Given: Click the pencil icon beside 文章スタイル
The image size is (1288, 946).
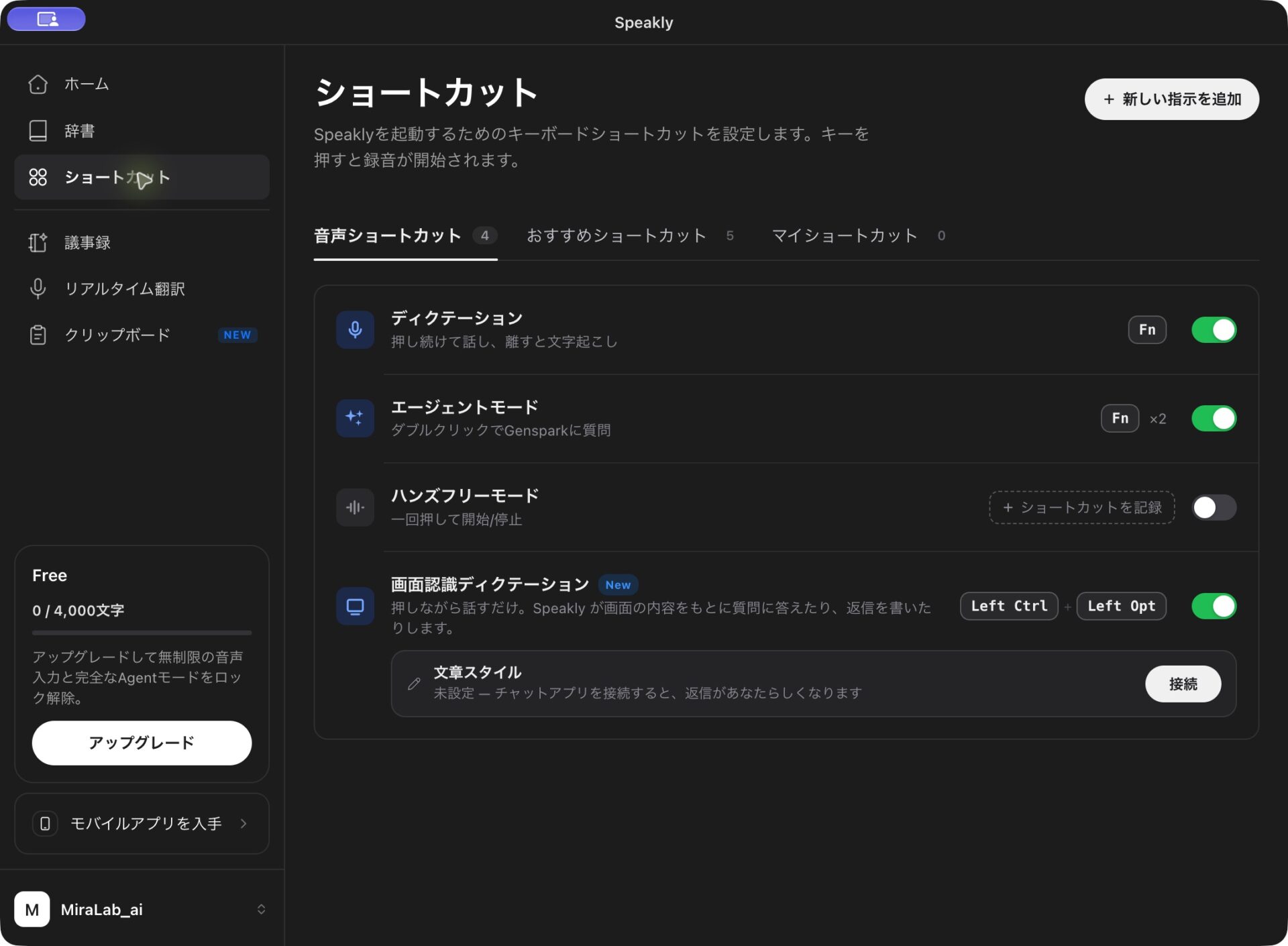Looking at the screenshot, I should [x=414, y=684].
